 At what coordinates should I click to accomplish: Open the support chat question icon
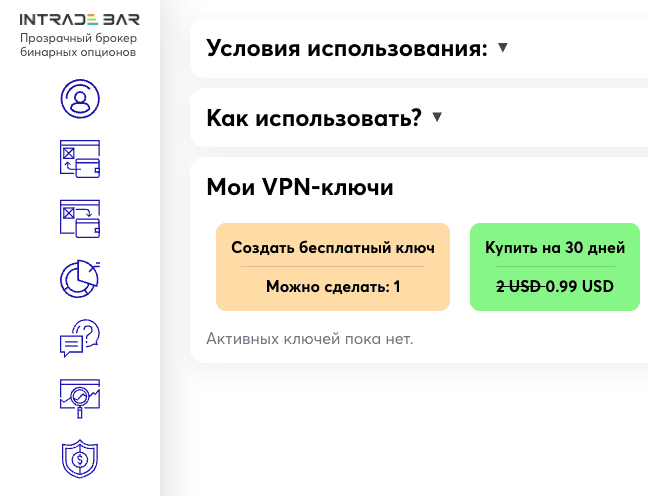pyautogui.click(x=80, y=338)
